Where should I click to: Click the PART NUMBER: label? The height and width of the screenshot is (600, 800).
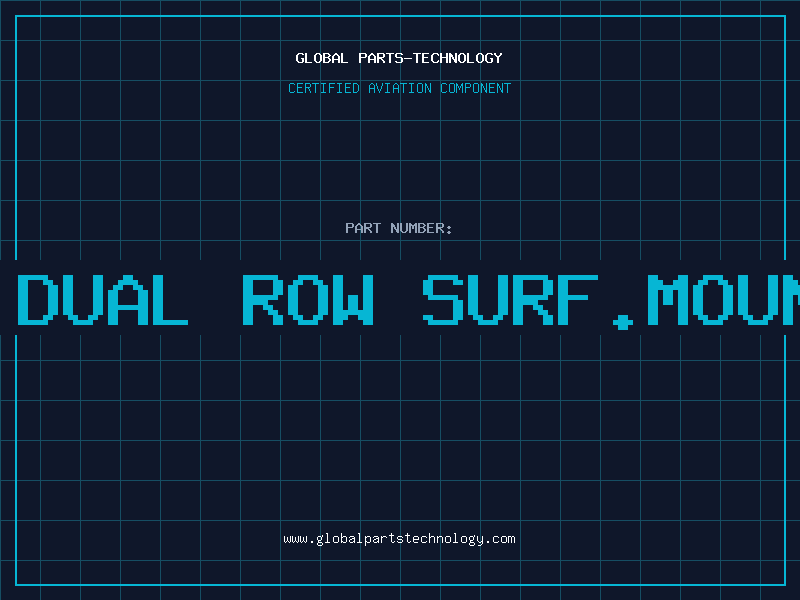[x=399, y=229]
